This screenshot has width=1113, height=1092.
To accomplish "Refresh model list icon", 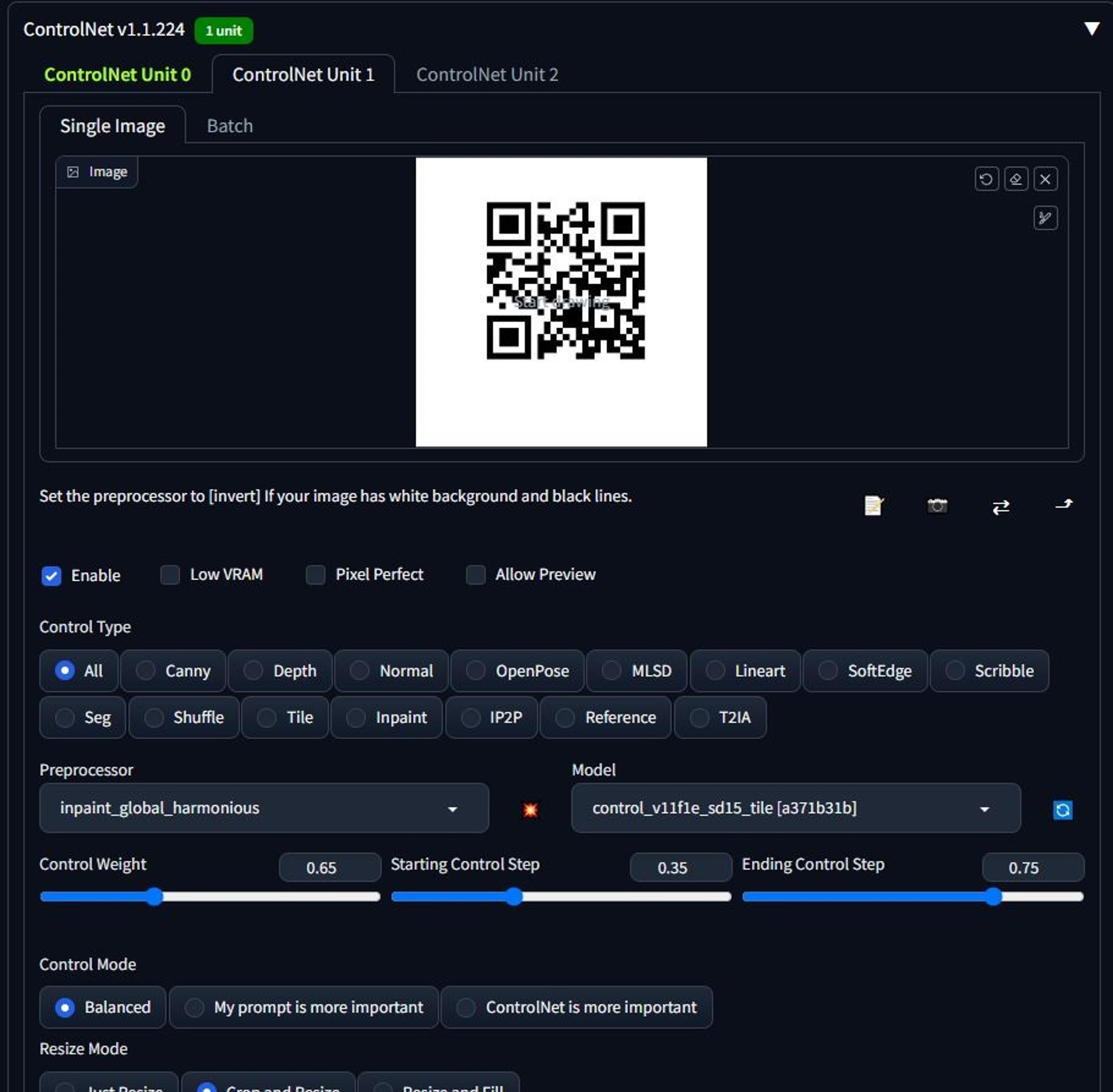I will (1063, 810).
